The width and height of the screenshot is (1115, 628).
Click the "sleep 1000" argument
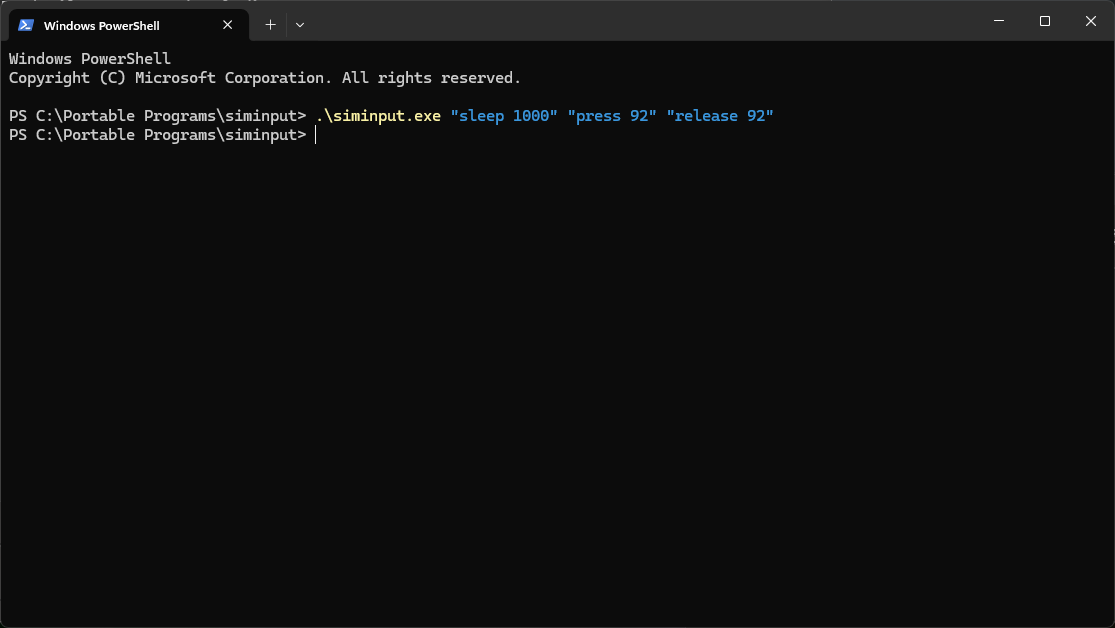coord(504,116)
